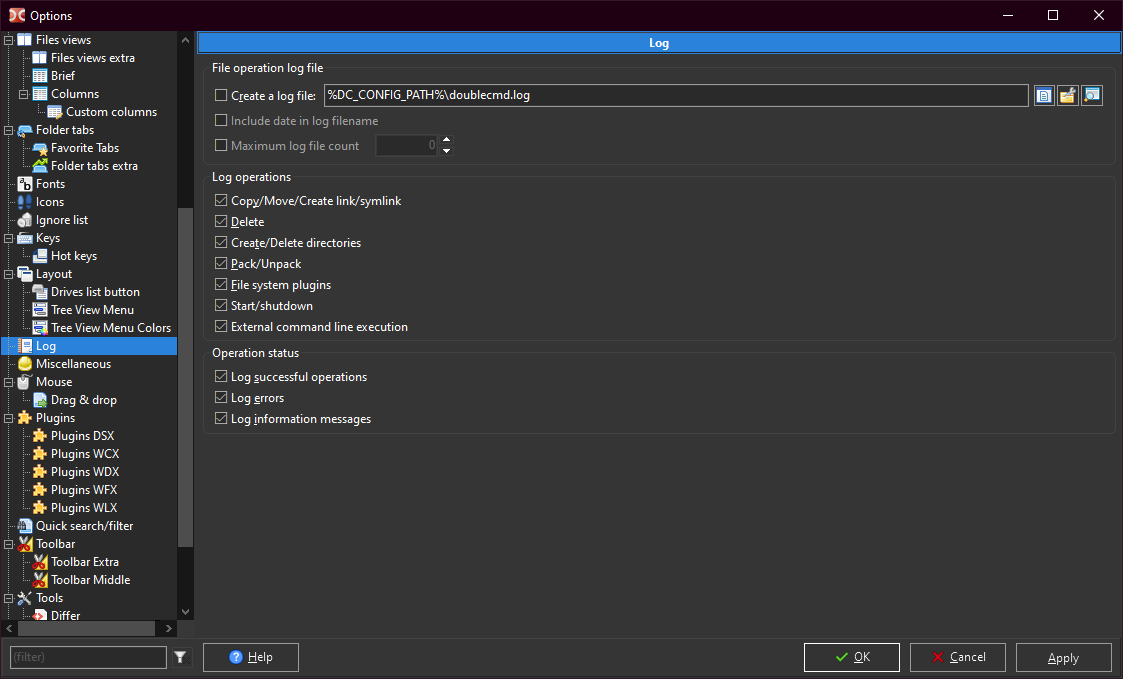Click the Cancel button

(x=958, y=657)
